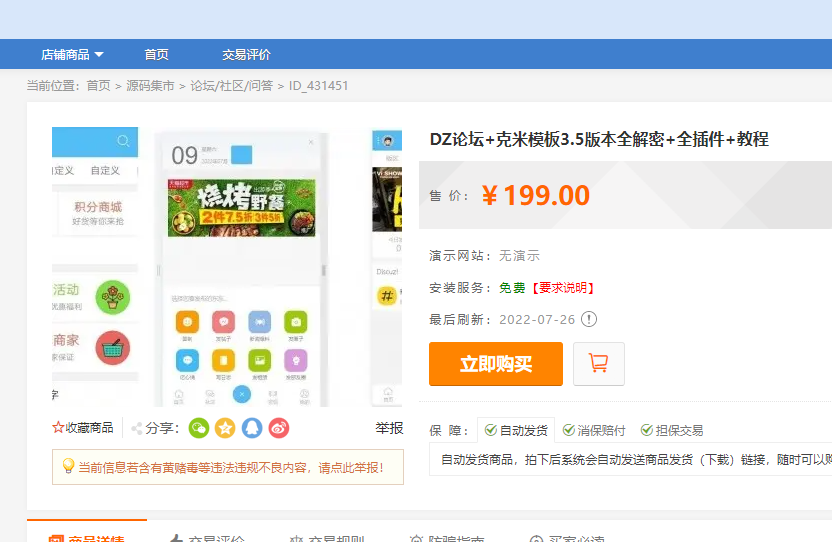Screen dimensions: 832x542
Task: Click the 举报 link under the image
Action: click(389, 428)
